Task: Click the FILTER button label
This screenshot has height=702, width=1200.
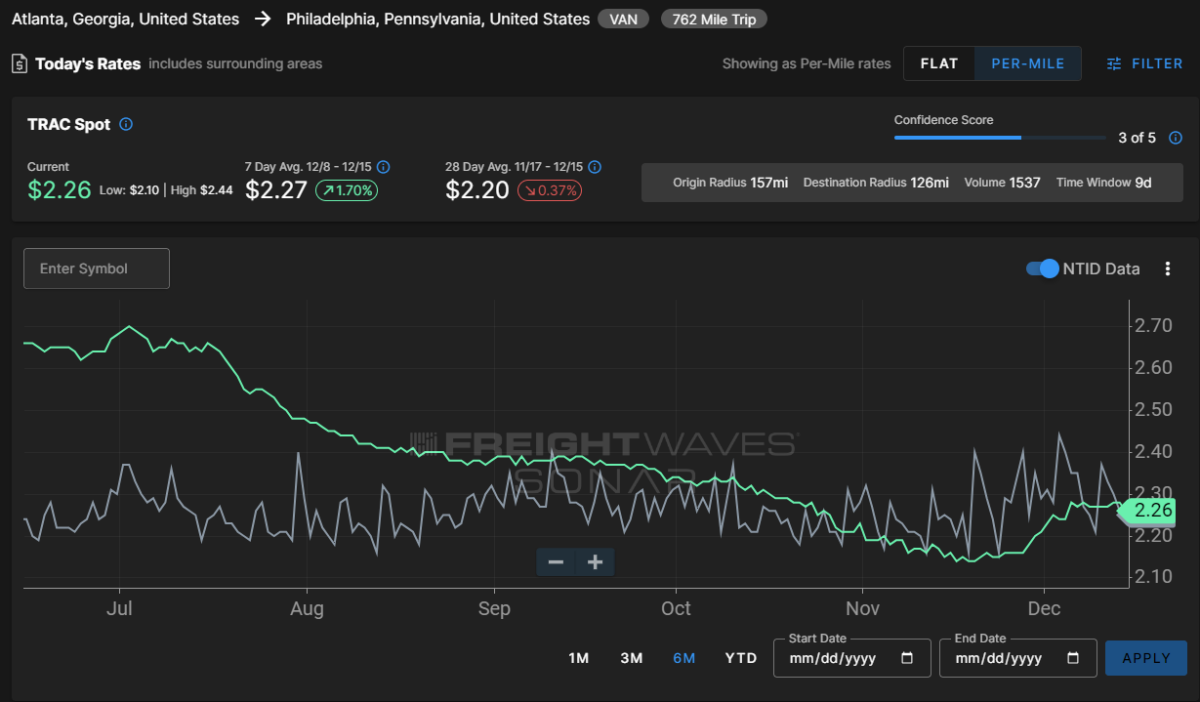Action: pos(1157,63)
